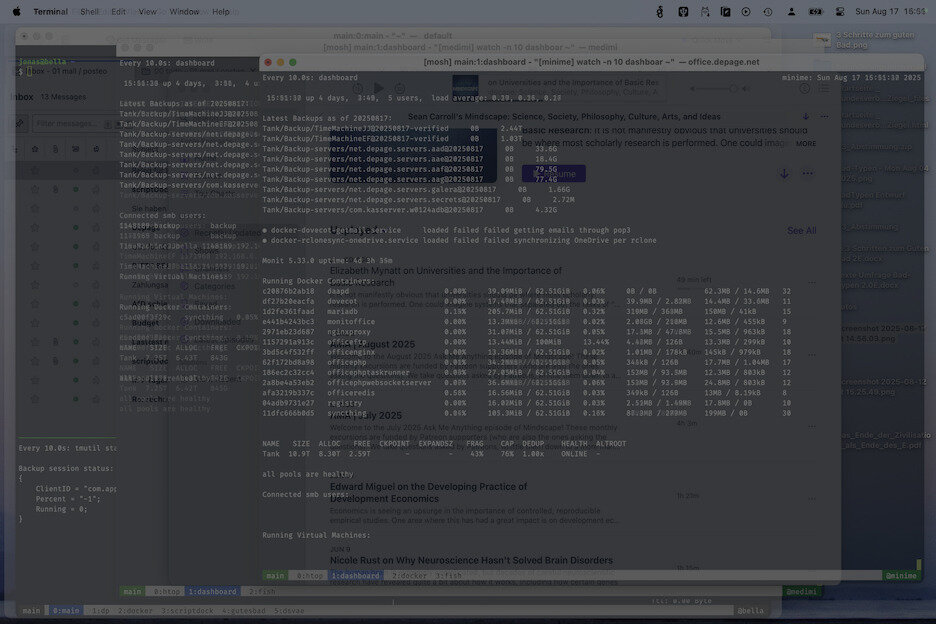The width and height of the screenshot is (936, 624).
Task: Click the docker-rclonesync-onedrive.service line
Action: click(459, 240)
